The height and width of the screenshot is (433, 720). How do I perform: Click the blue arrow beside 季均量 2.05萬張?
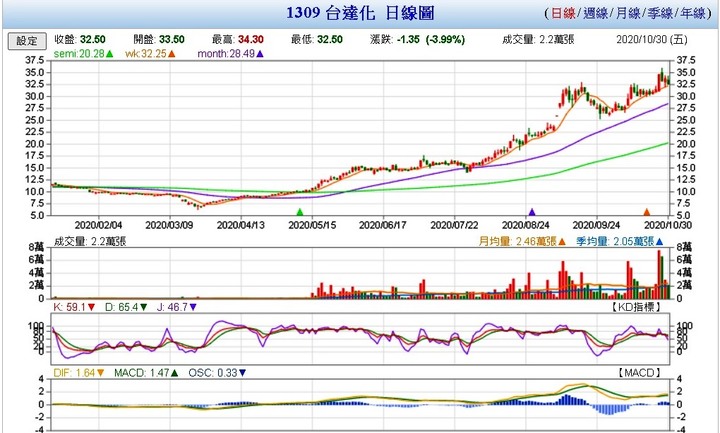(x=659, y=242)
